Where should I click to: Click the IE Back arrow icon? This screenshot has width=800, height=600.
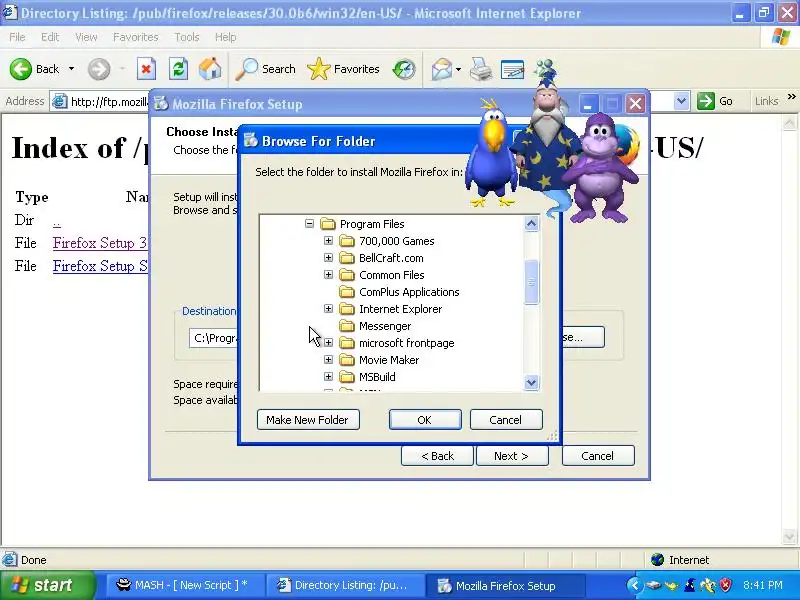point(21,69)
